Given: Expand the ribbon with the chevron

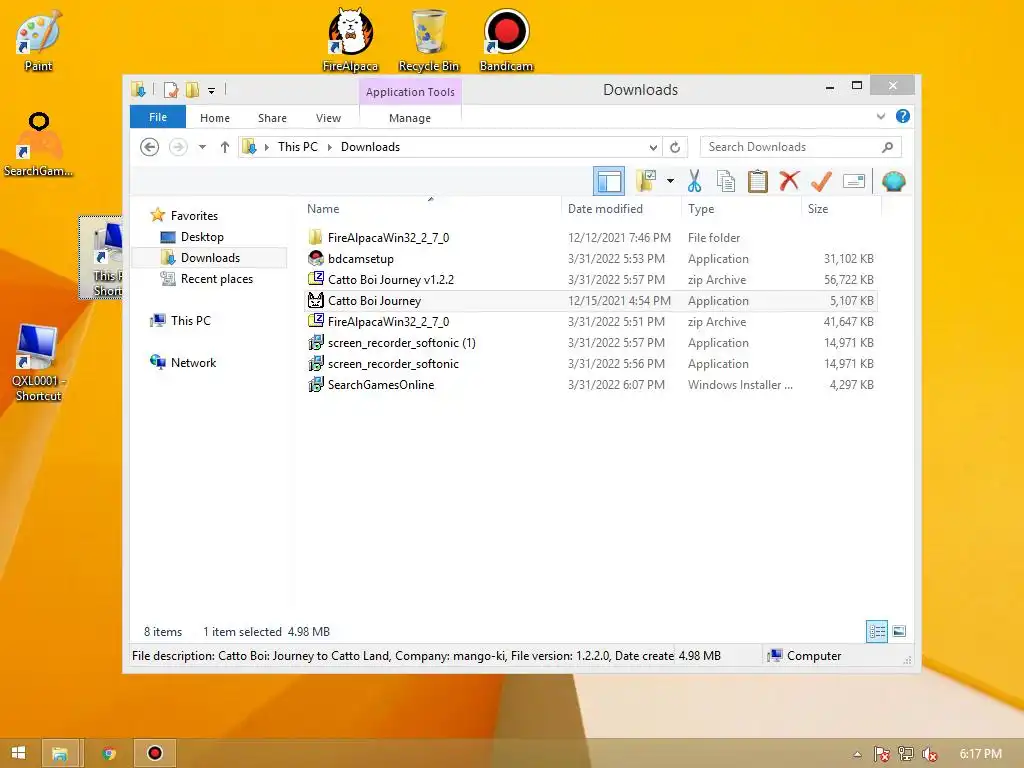Looking at the screenshot, I should tap(881, 116).
